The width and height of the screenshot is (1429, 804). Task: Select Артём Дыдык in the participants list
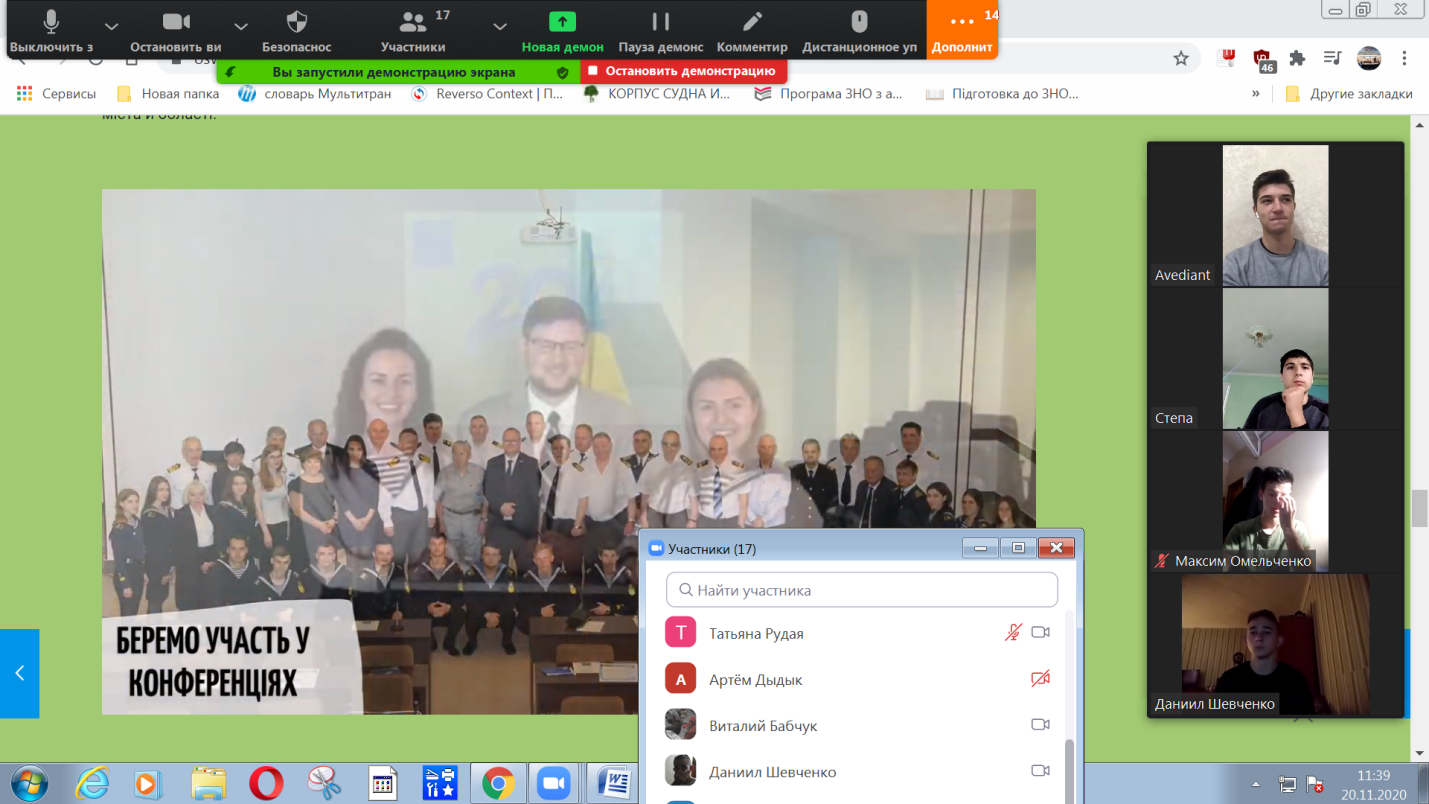pos(855,679)
